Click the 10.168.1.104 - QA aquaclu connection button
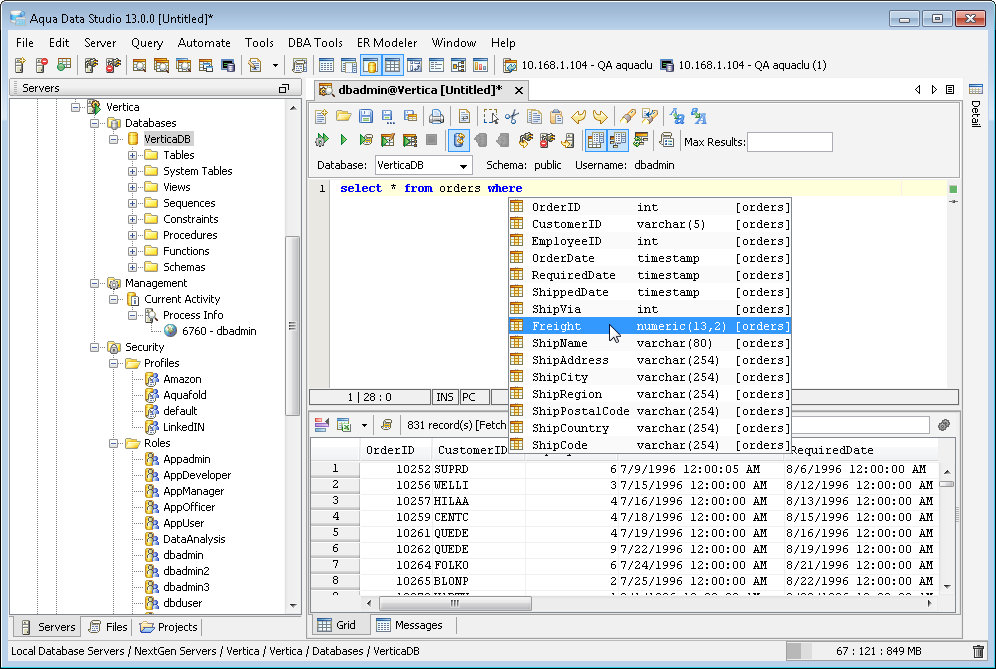Viewport: 996px width, 669px height. click(578, 65)
